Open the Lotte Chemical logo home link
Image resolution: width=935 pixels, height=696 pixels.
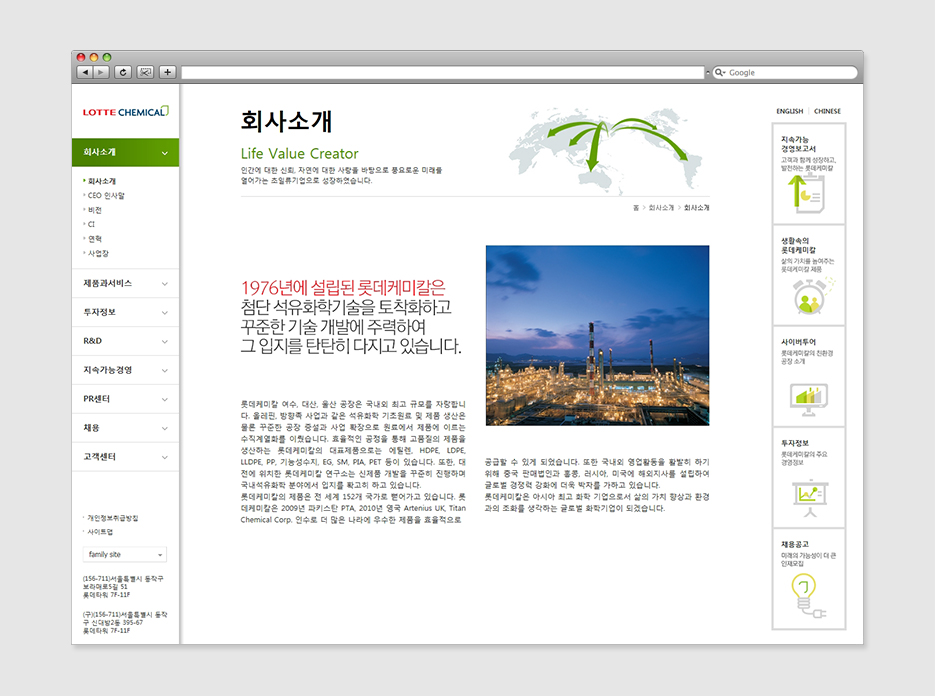pyautogui.click(x=126, y=112)
